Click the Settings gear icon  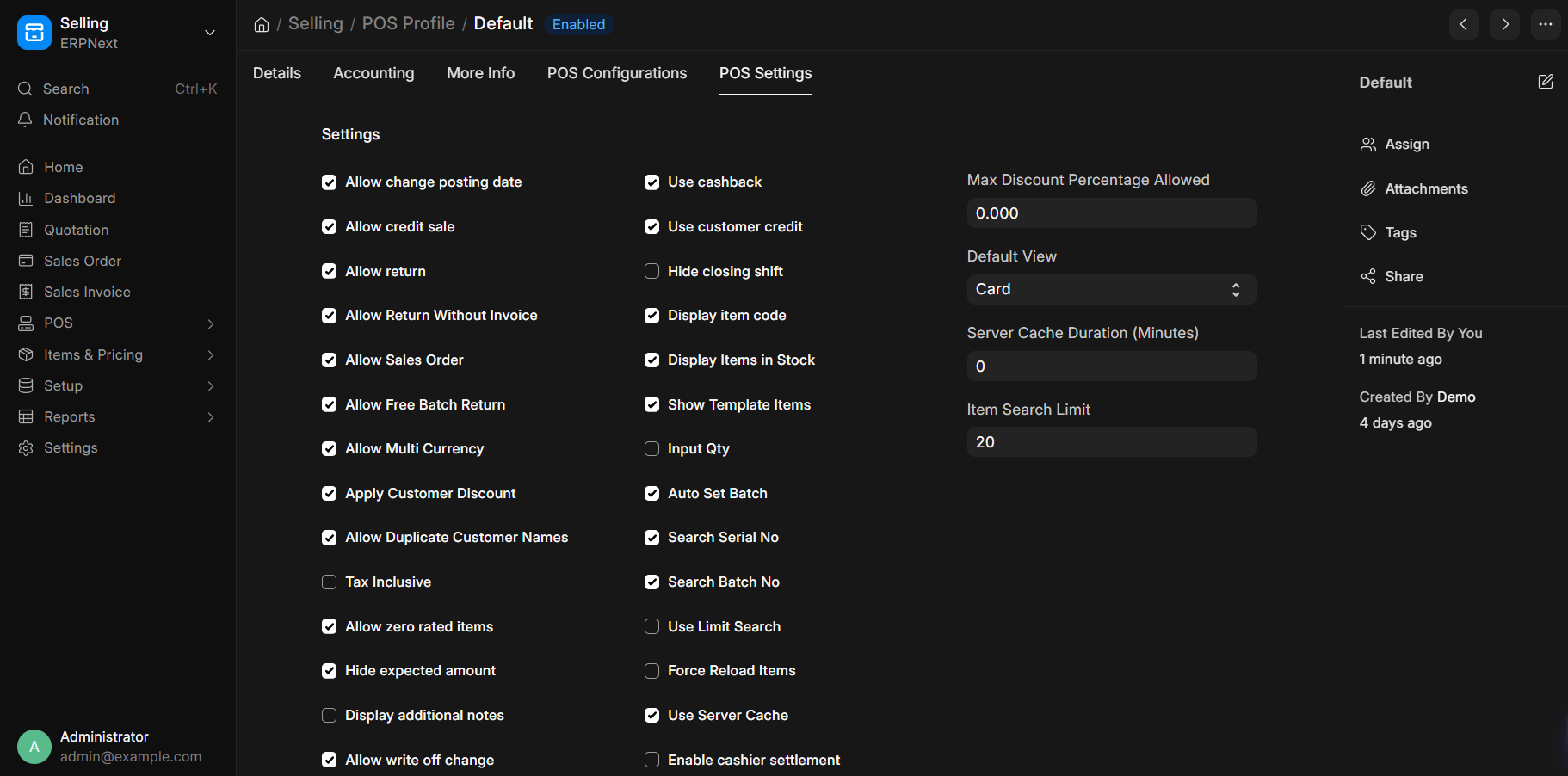tap(26, 447)
